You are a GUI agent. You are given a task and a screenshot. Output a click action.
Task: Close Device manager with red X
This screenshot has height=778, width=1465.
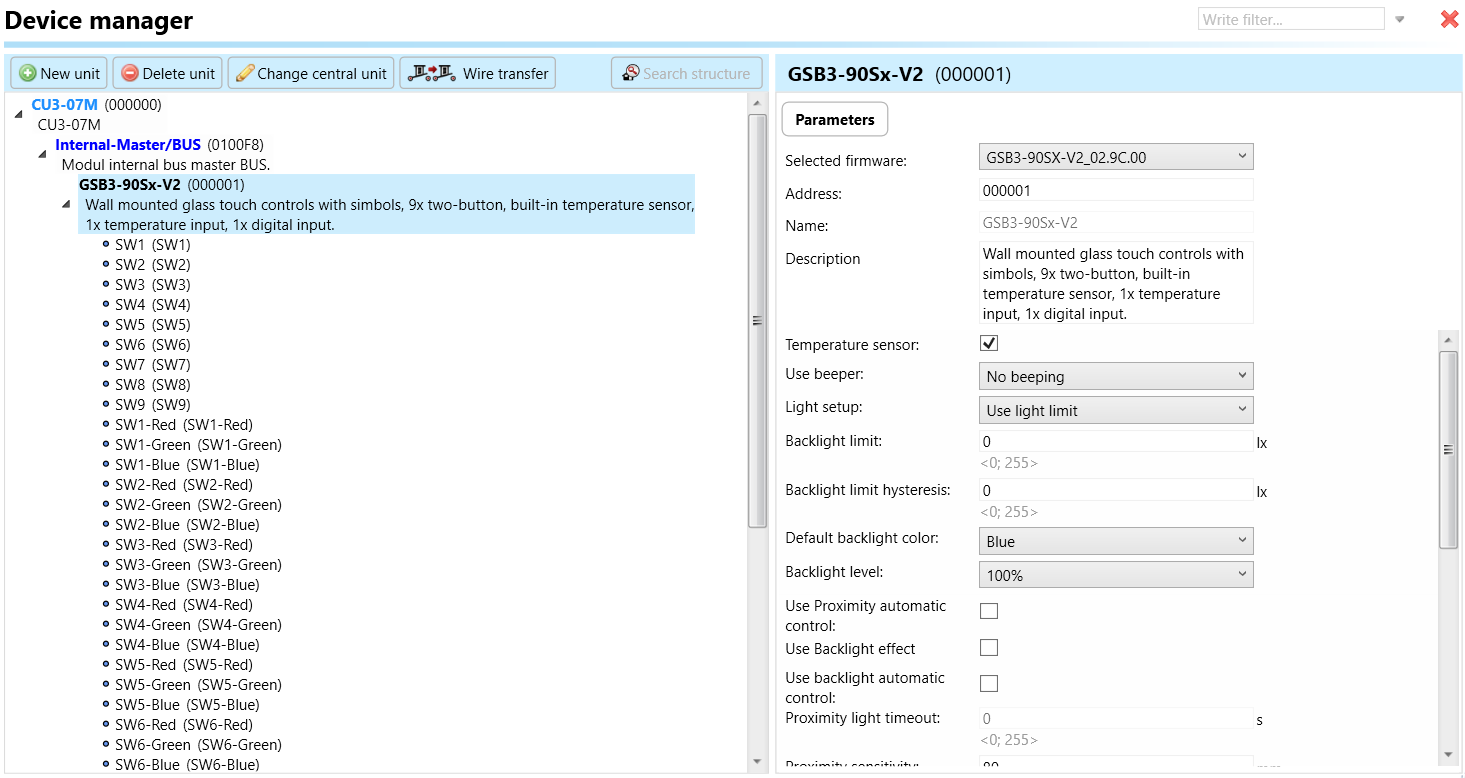[1449, 19]
